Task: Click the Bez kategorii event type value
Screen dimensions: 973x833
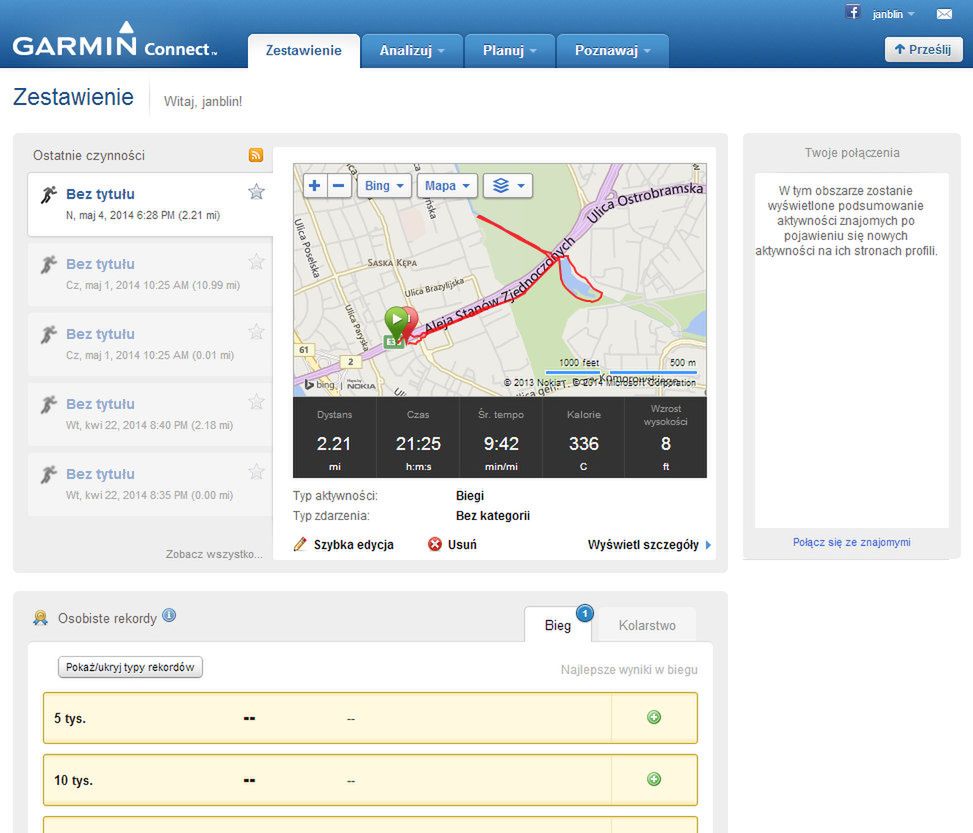Action: click(x=493, y=516)
